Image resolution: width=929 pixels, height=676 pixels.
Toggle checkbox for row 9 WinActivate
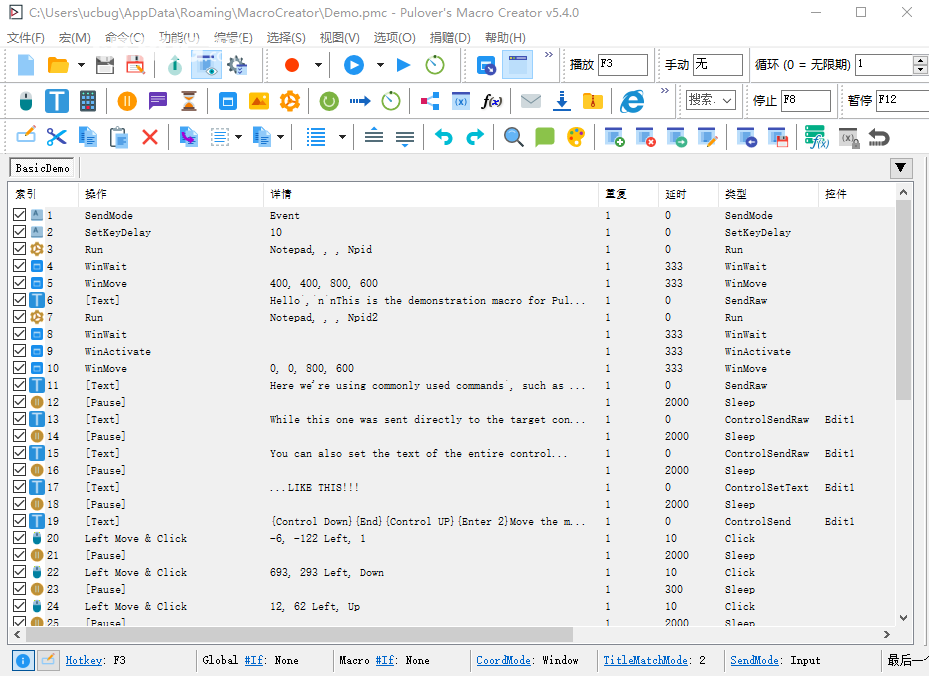20,351
